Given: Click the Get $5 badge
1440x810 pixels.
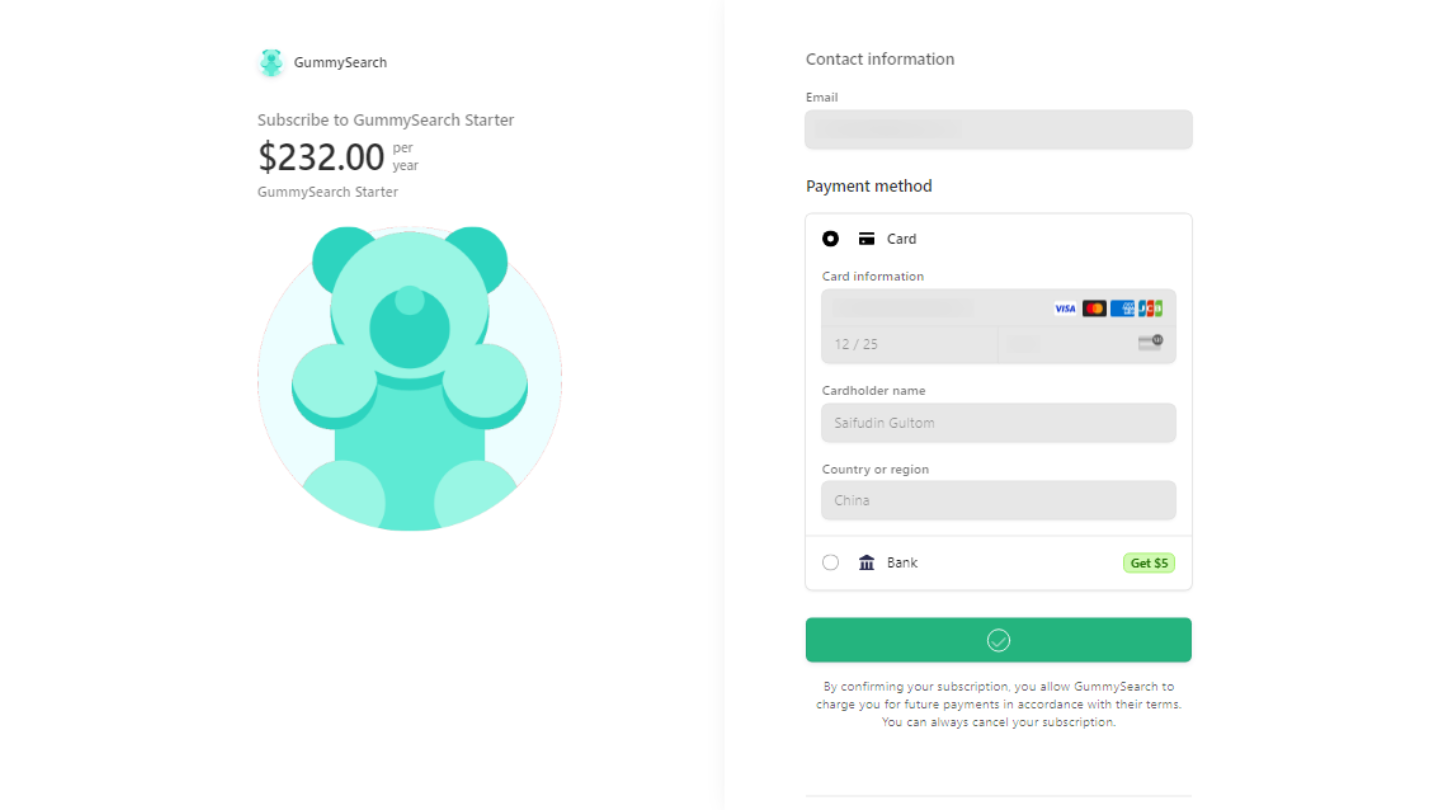Looking at the screenshot, I should [1148, 563].
